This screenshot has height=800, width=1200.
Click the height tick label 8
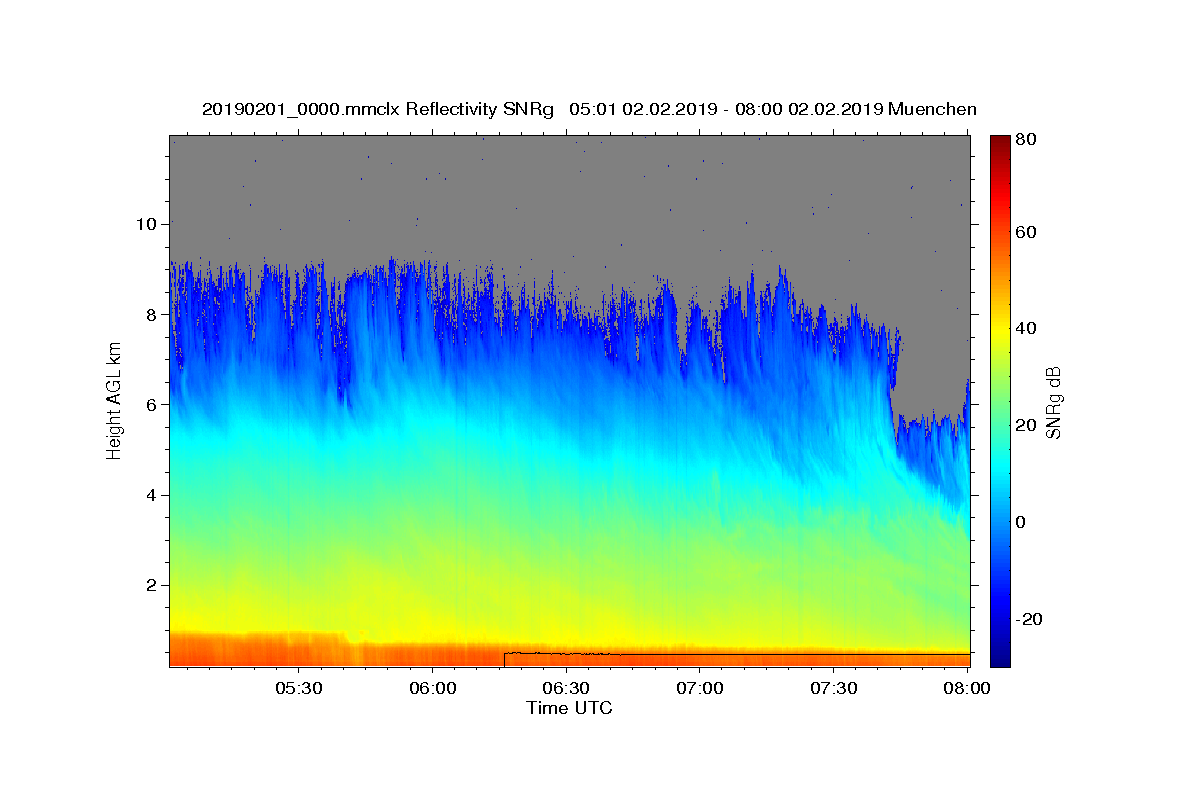[154, 314]
